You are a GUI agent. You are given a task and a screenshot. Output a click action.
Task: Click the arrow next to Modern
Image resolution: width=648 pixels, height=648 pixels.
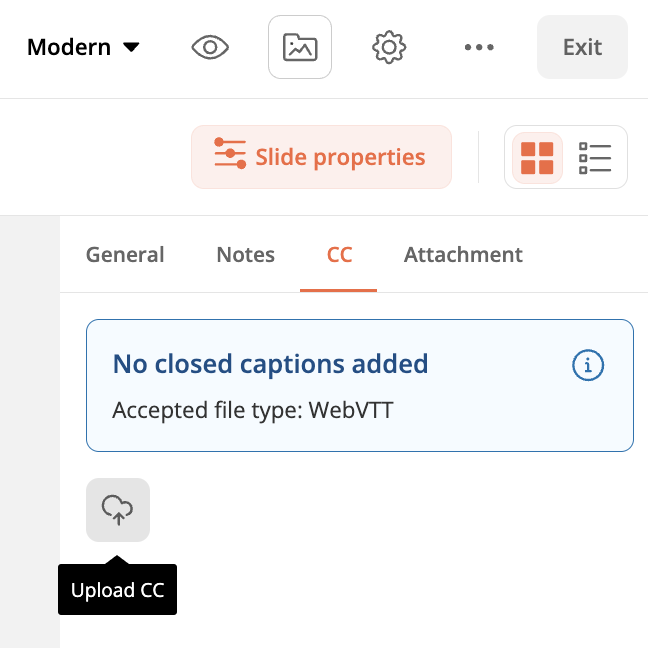coord(131,47)
